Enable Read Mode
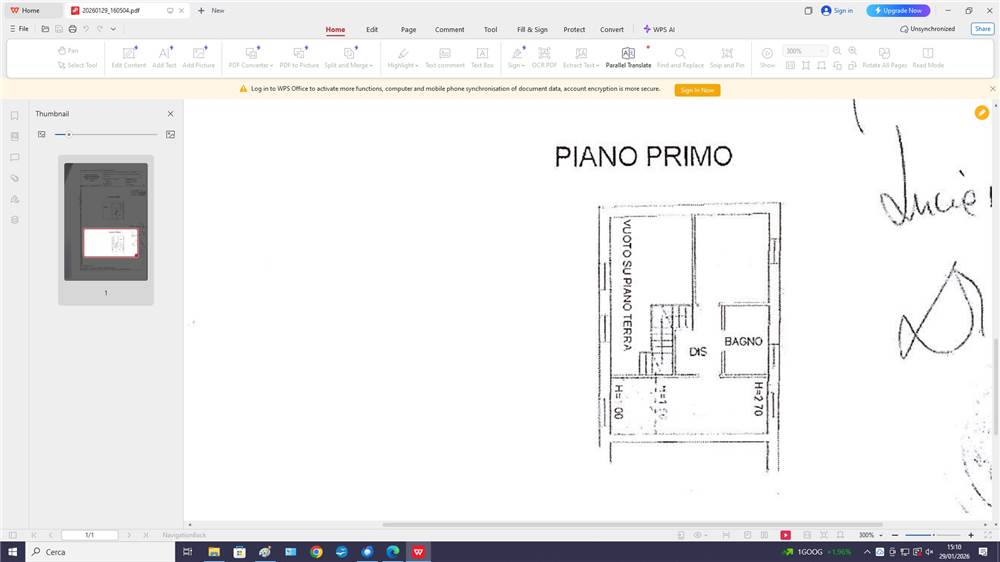1000x562 pixels. point(927,57)
